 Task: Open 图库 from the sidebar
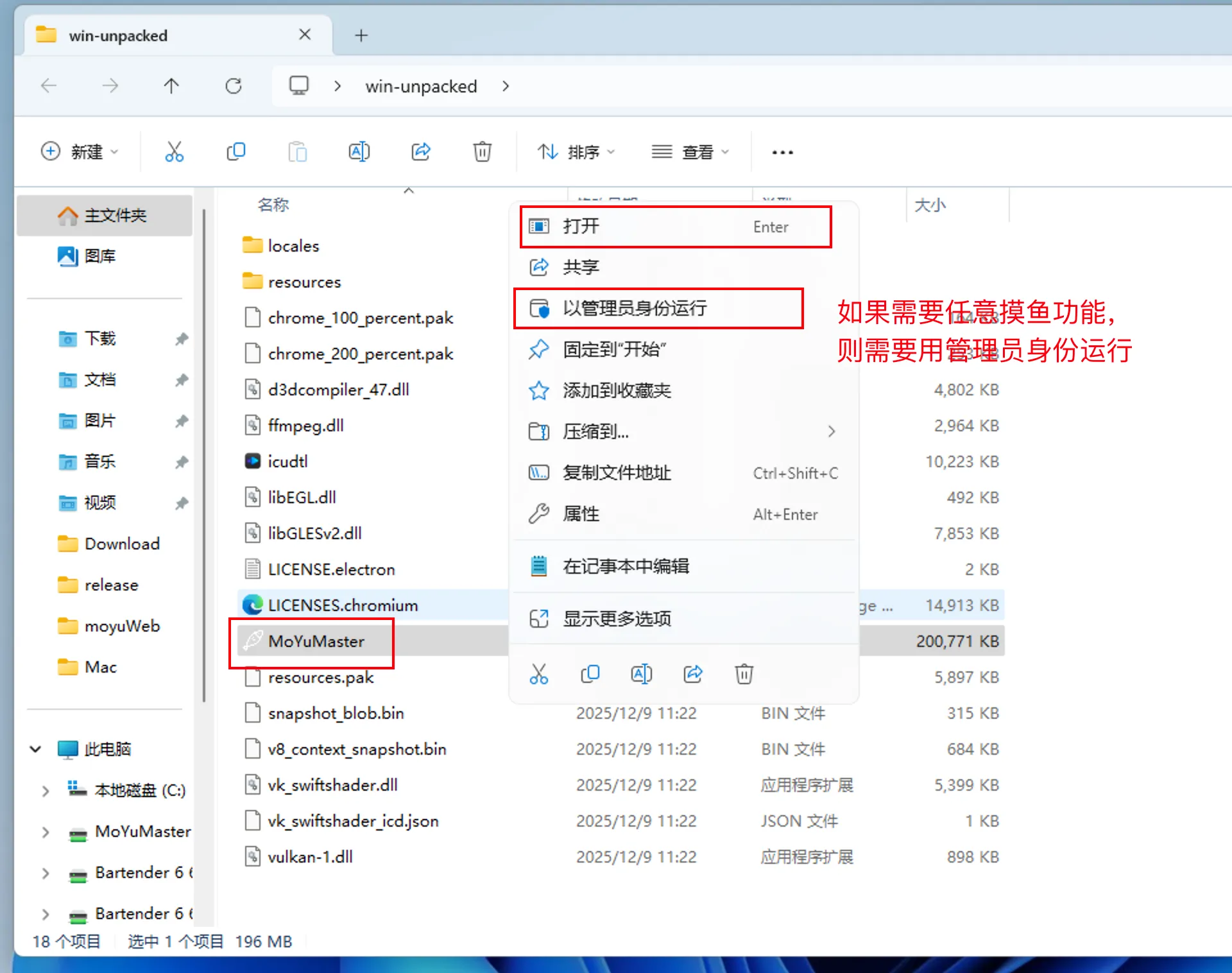(99, 256)
